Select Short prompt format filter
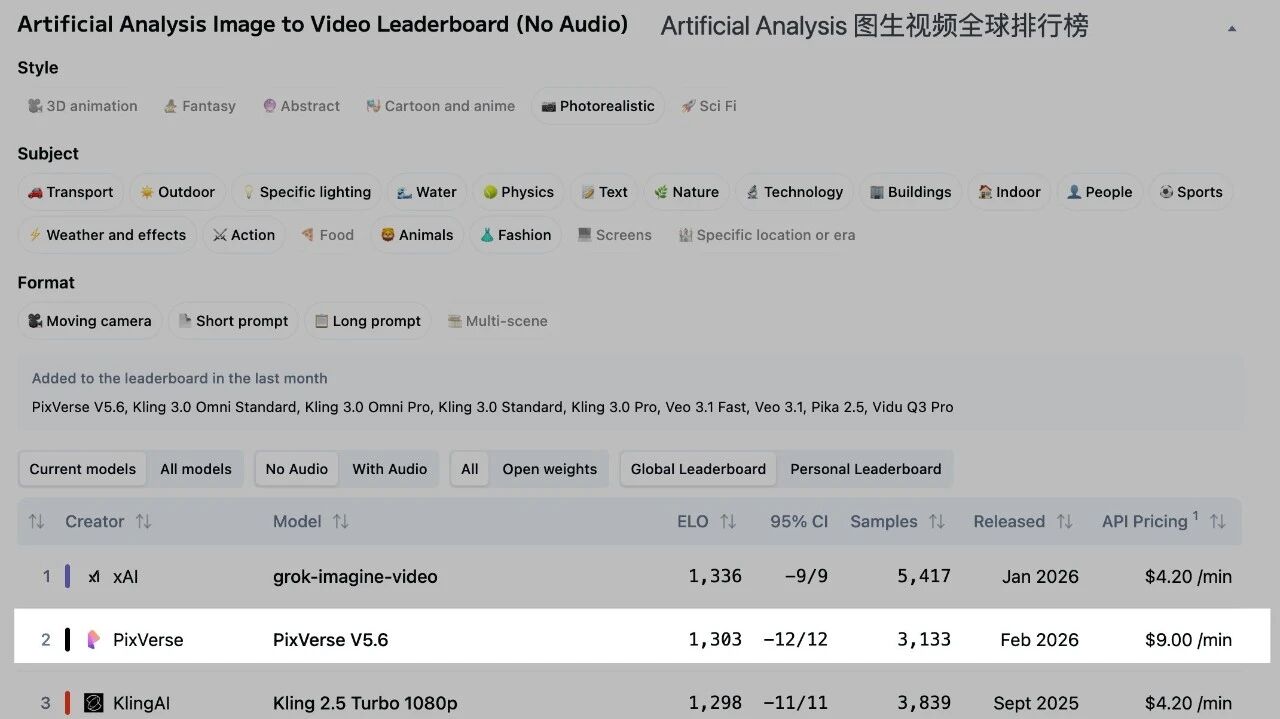Screen dimensions: 1280x719 tap(233, 321)
